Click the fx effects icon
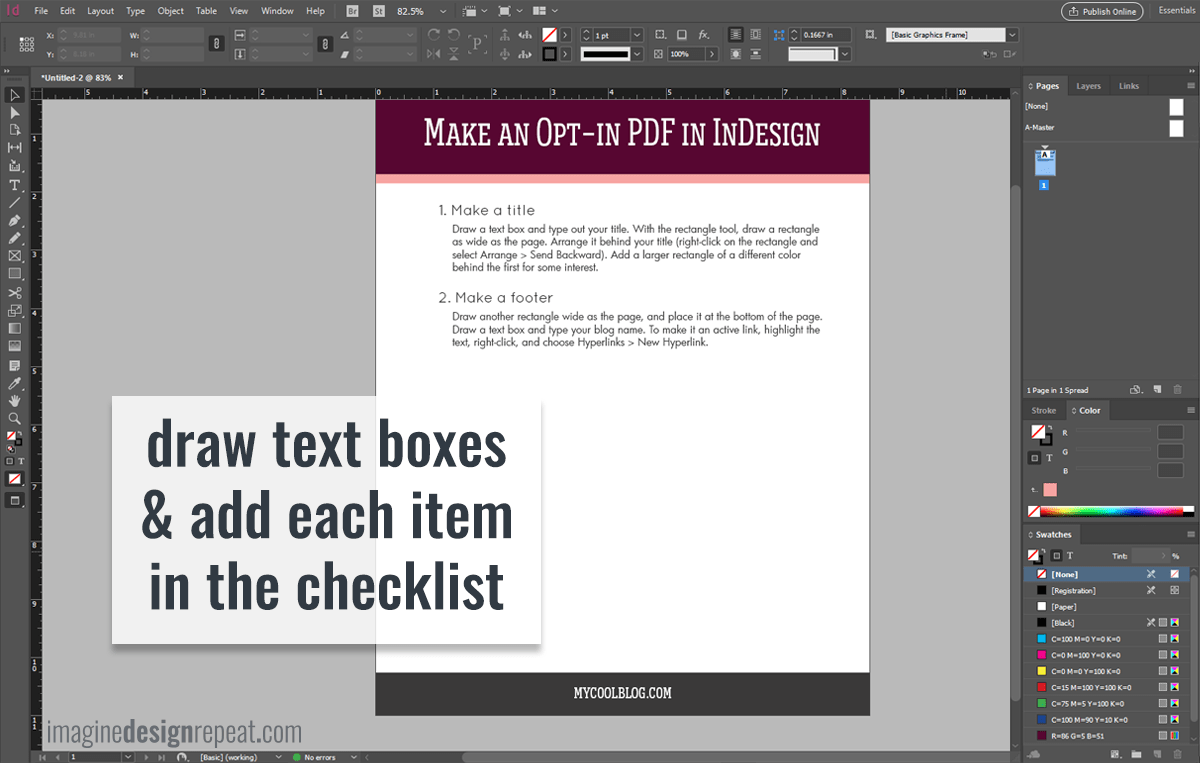Image resolution: width=1200 pixels, height=763 pixels. coord(704,34)
